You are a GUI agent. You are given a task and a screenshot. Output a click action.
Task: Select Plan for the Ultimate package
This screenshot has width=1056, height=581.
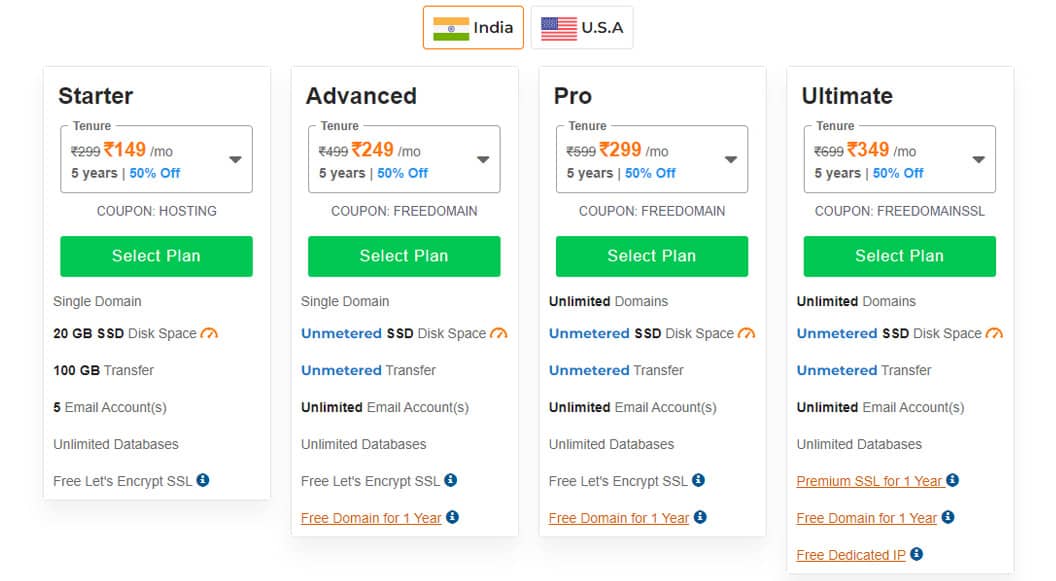point(899,256)
